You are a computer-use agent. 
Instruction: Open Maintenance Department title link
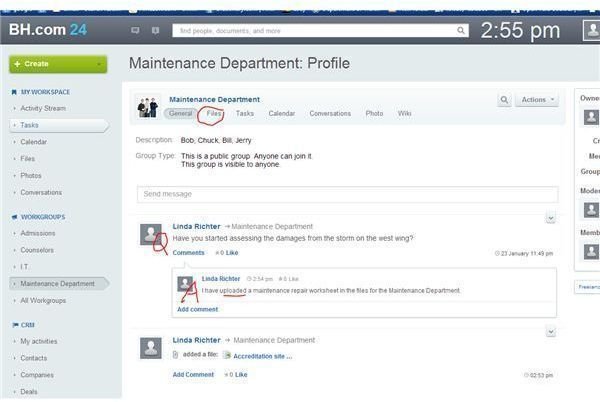214,99
